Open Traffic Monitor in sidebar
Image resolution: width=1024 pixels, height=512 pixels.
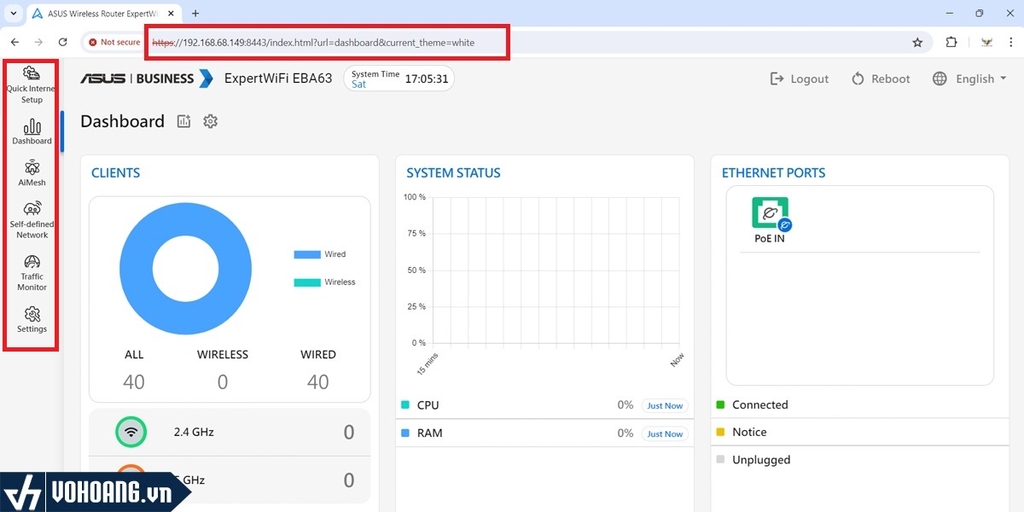click(x=32, y=272)
